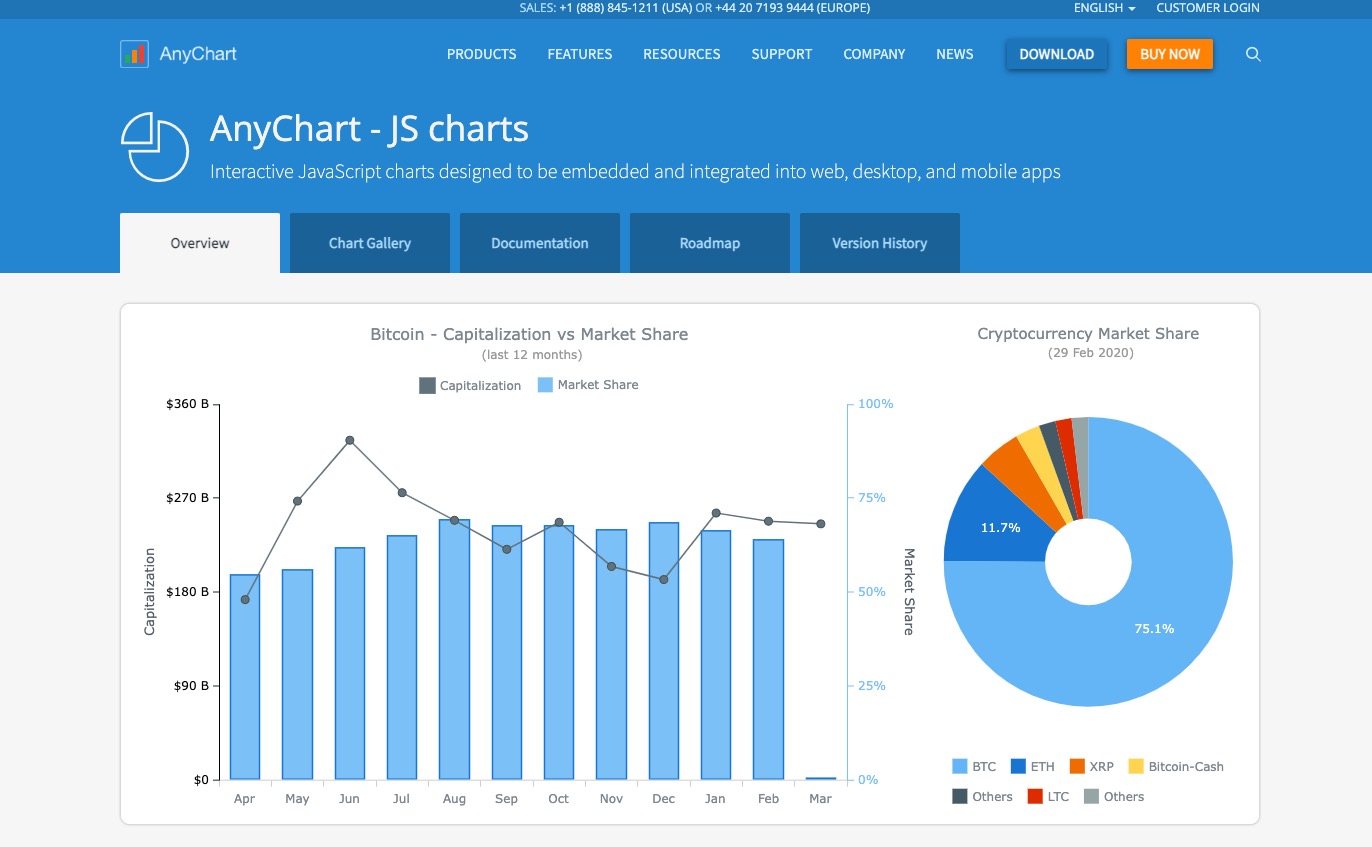Screen dimensions: 1372x847
Task: Toggle the Capitalization legend item
Action: (470, 385)
